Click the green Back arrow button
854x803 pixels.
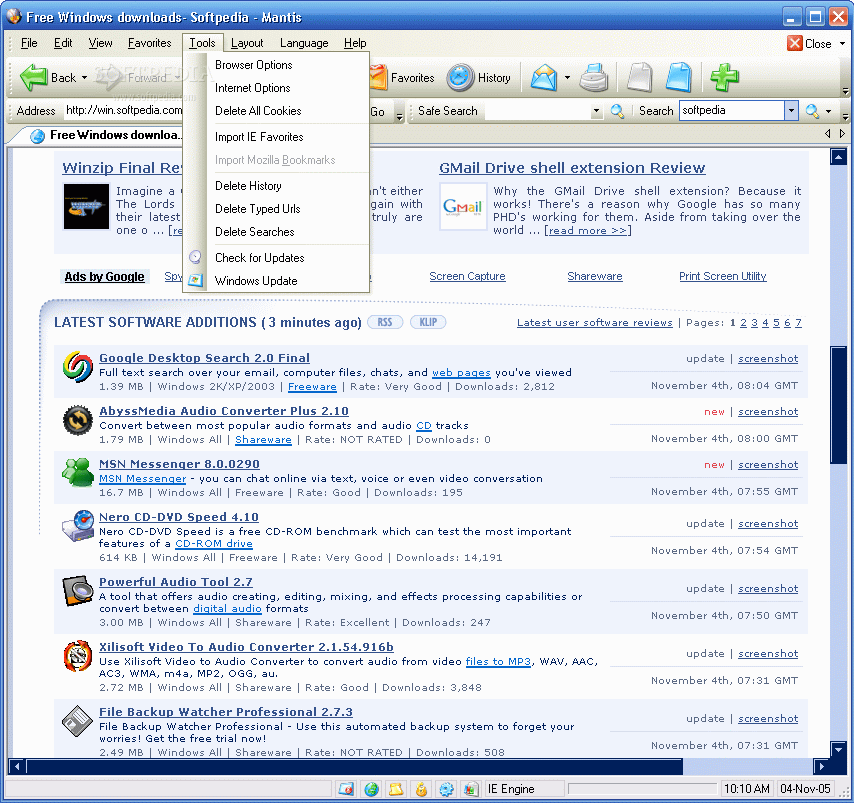coord(33,77)
